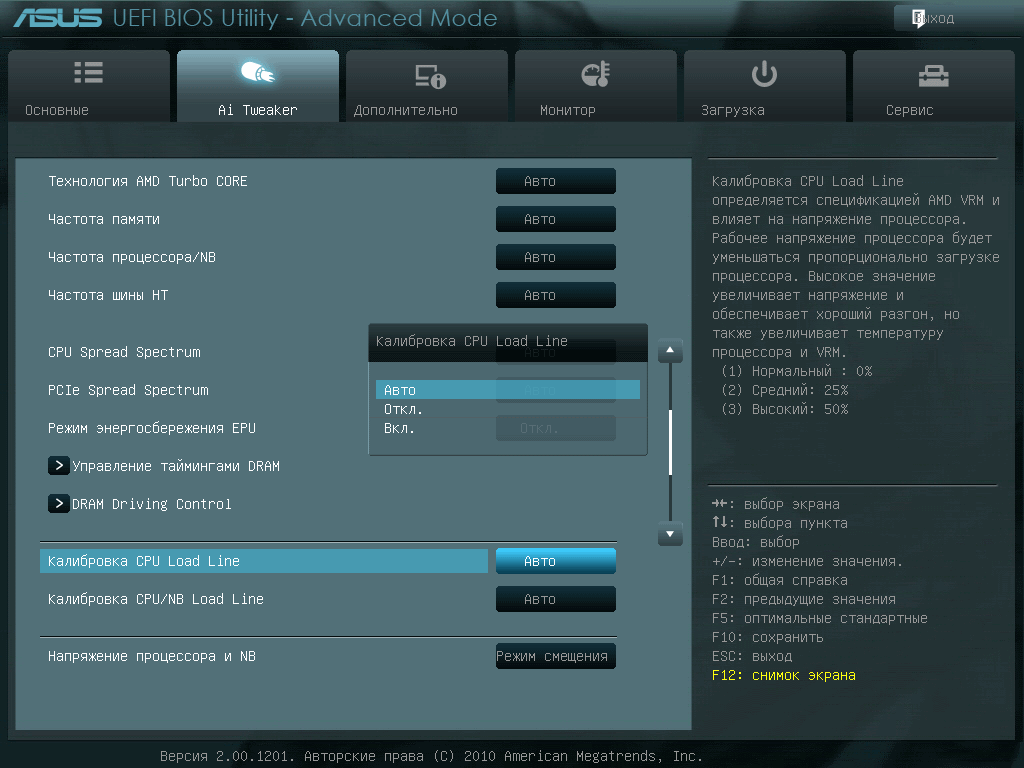Select the Ai Tweaker tab label
Image resolution: width=1024 pixels, height=768 pixels.
pos(257,110)
